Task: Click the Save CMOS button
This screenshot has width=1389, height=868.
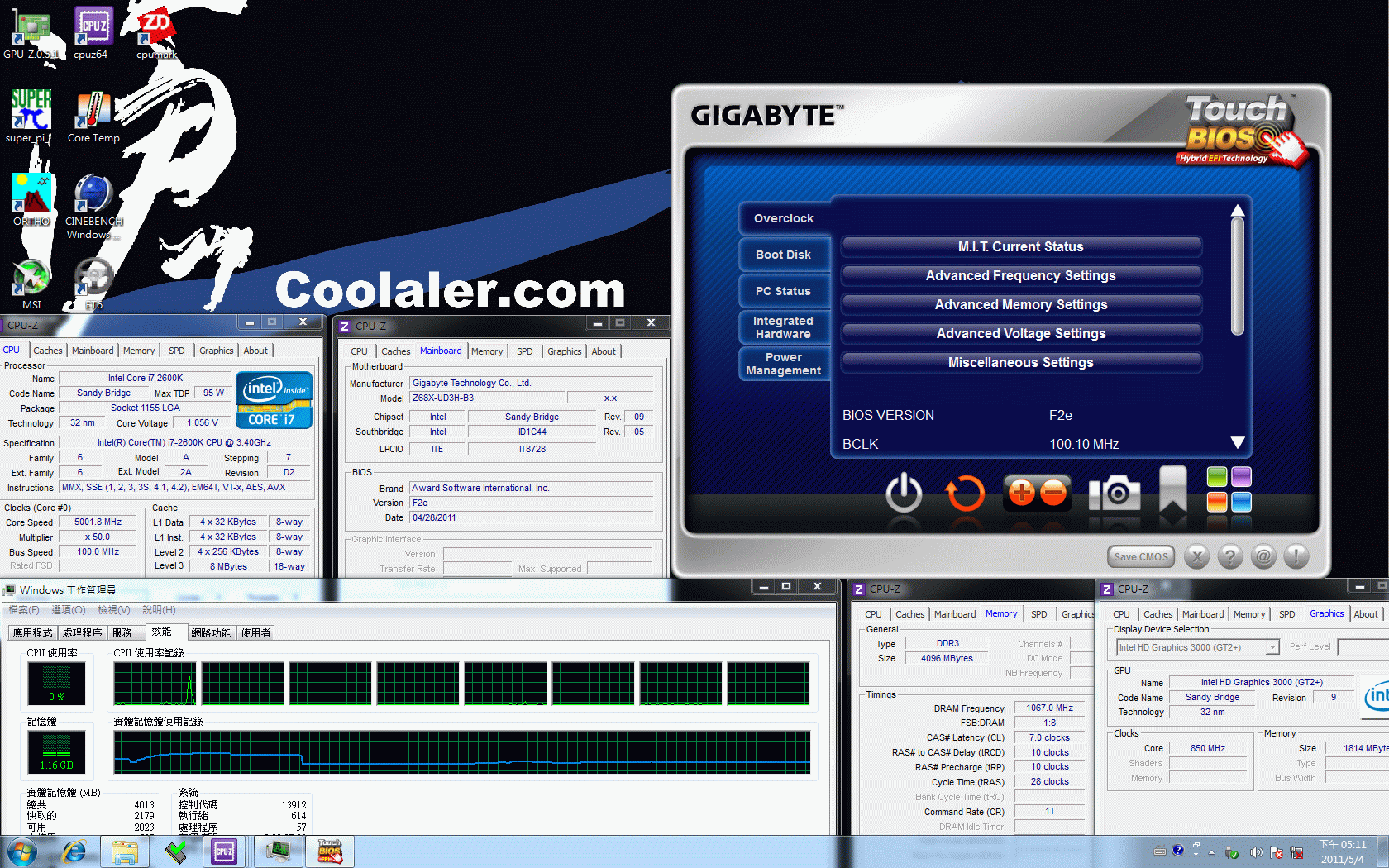Action: click(x=1141, y=556)
